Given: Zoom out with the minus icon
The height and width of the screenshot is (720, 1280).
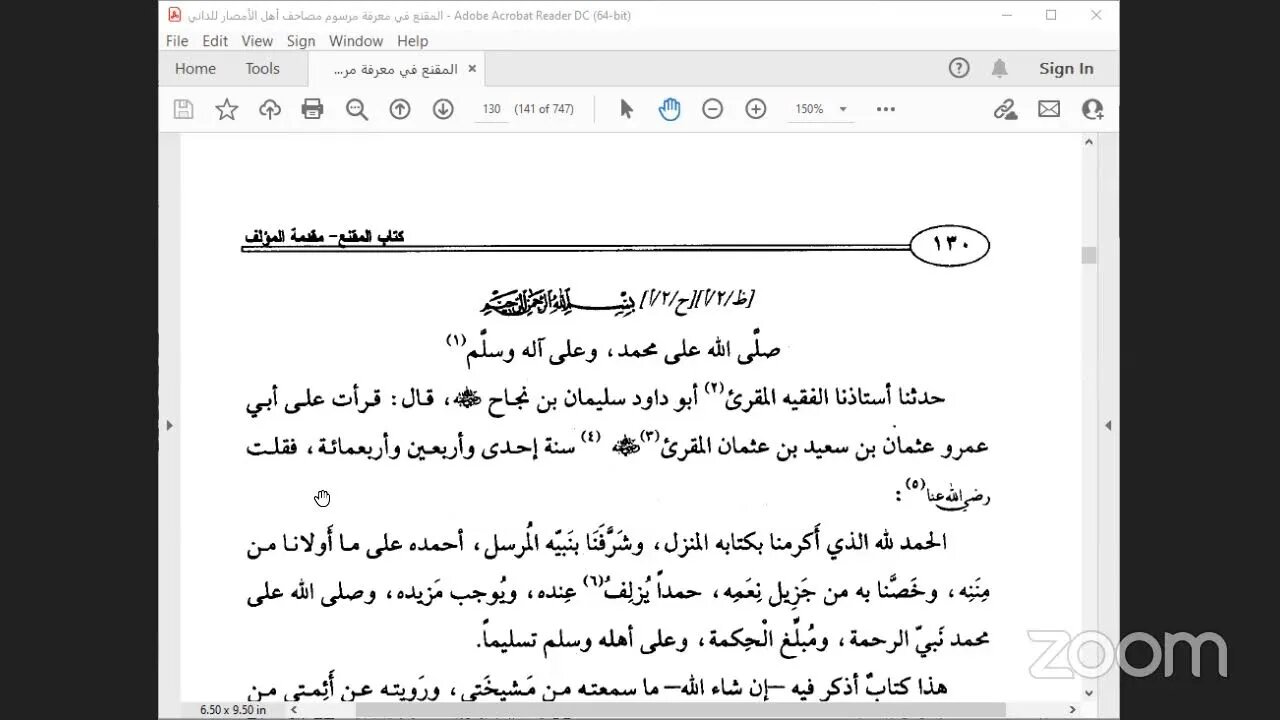Looking at the screenshot, I should click(712, 109).
